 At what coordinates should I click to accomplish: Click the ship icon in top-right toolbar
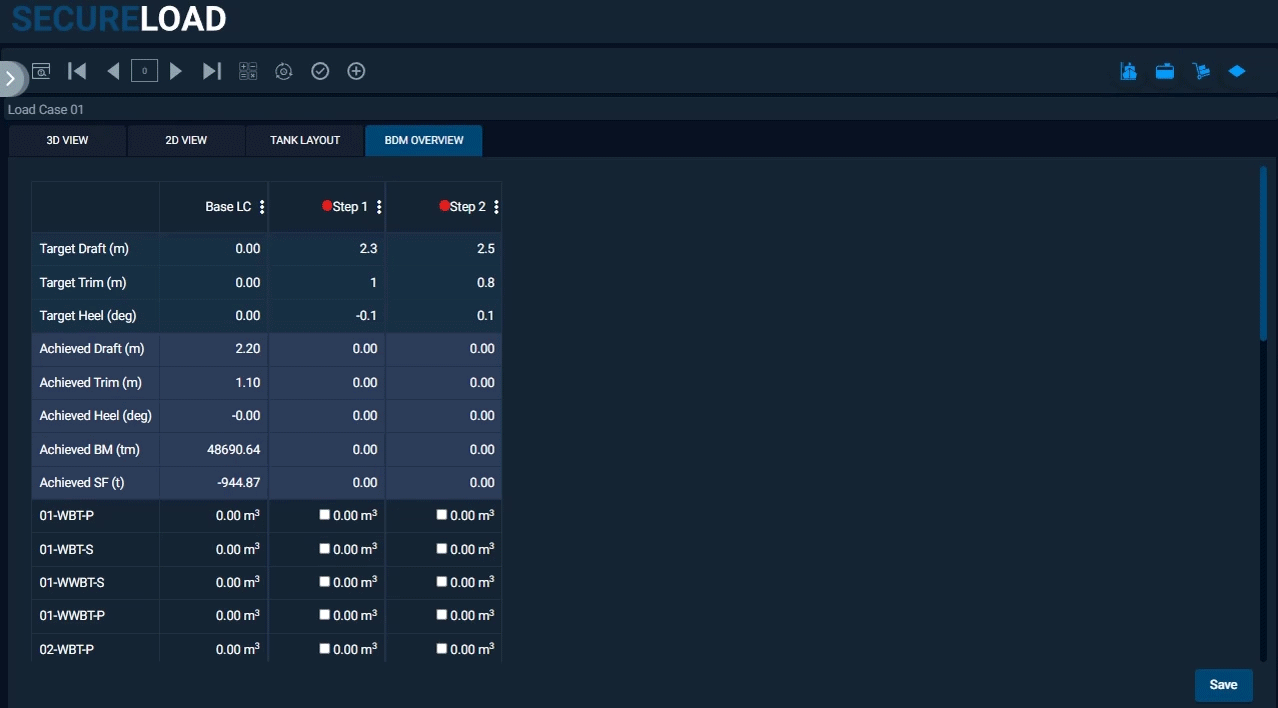(x=1128, y=71)
